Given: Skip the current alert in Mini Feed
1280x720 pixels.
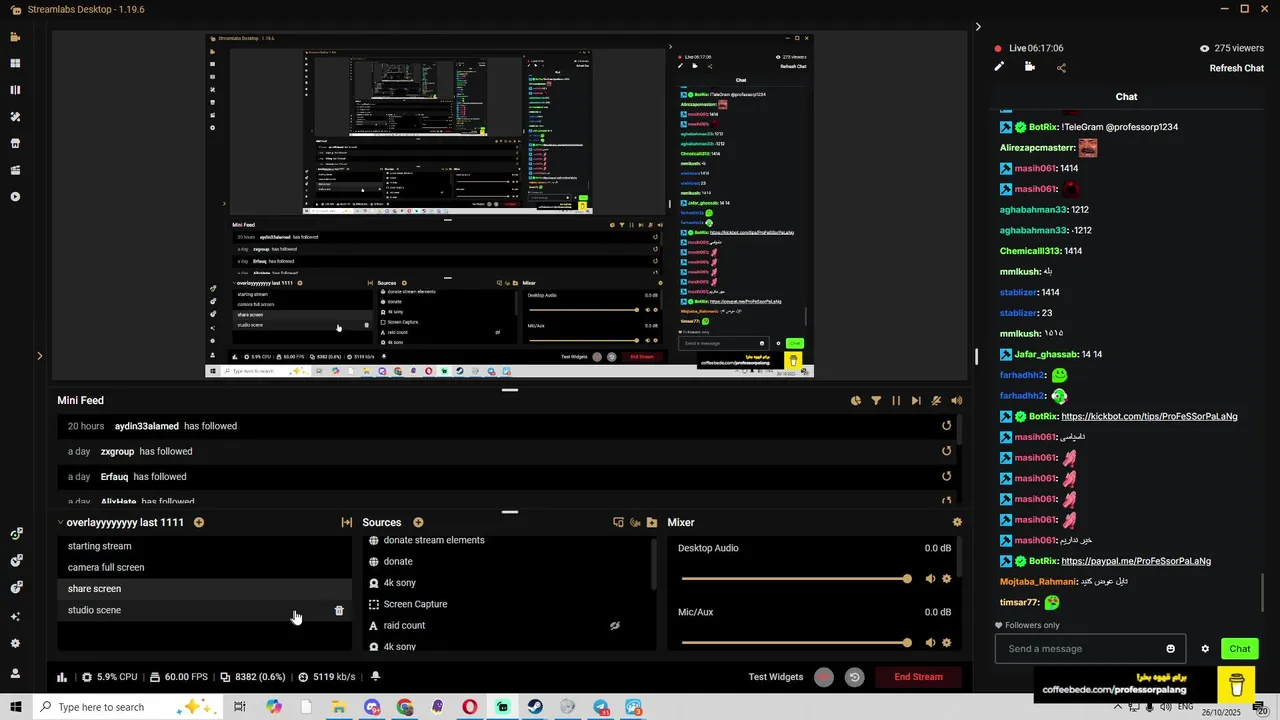Looking at the screenshot, I should (916, 401).
